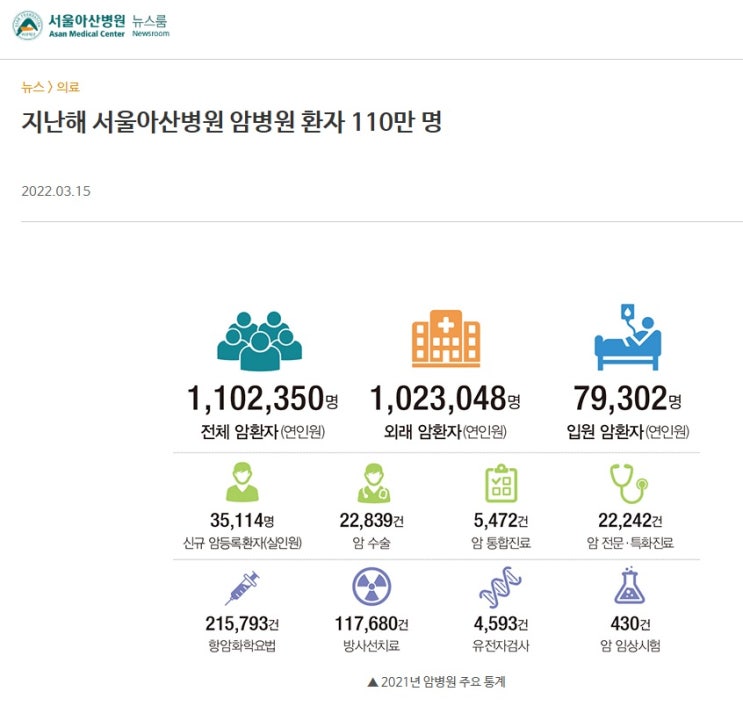
Task: Click the value 5,472건
Action: 501,521
